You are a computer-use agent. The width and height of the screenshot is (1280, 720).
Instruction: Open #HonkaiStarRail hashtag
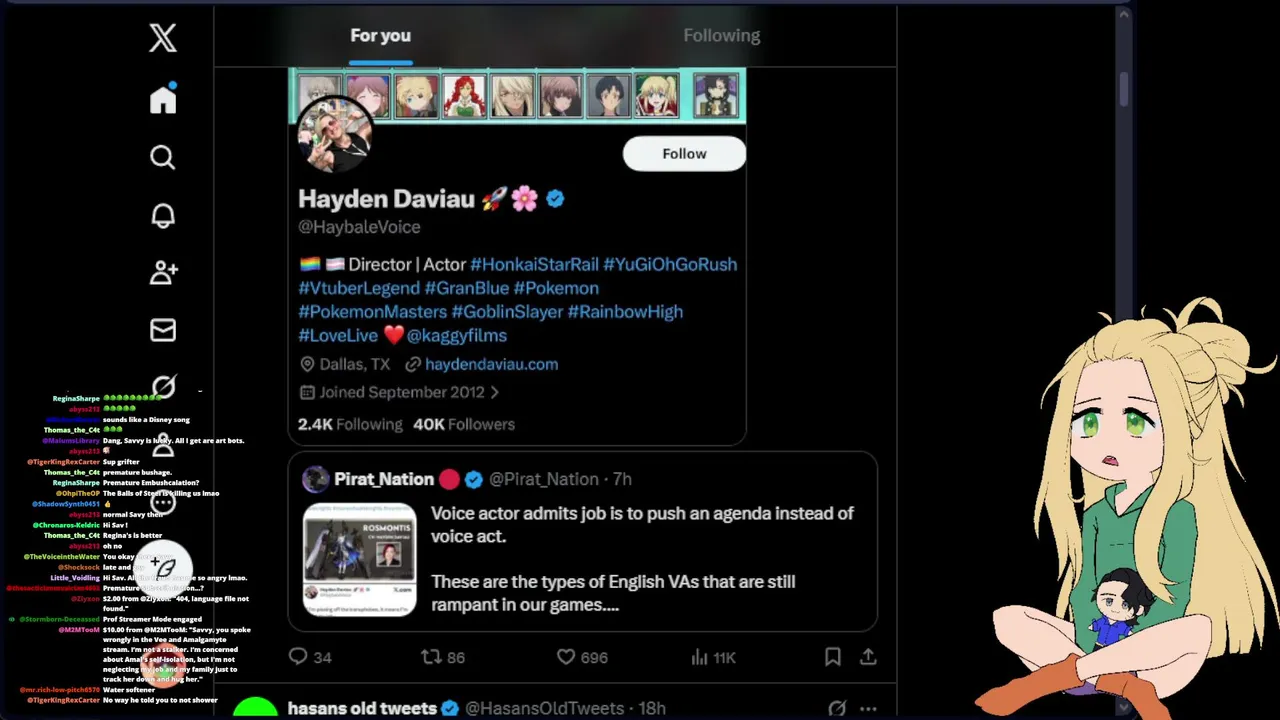[x=534, y=264]
